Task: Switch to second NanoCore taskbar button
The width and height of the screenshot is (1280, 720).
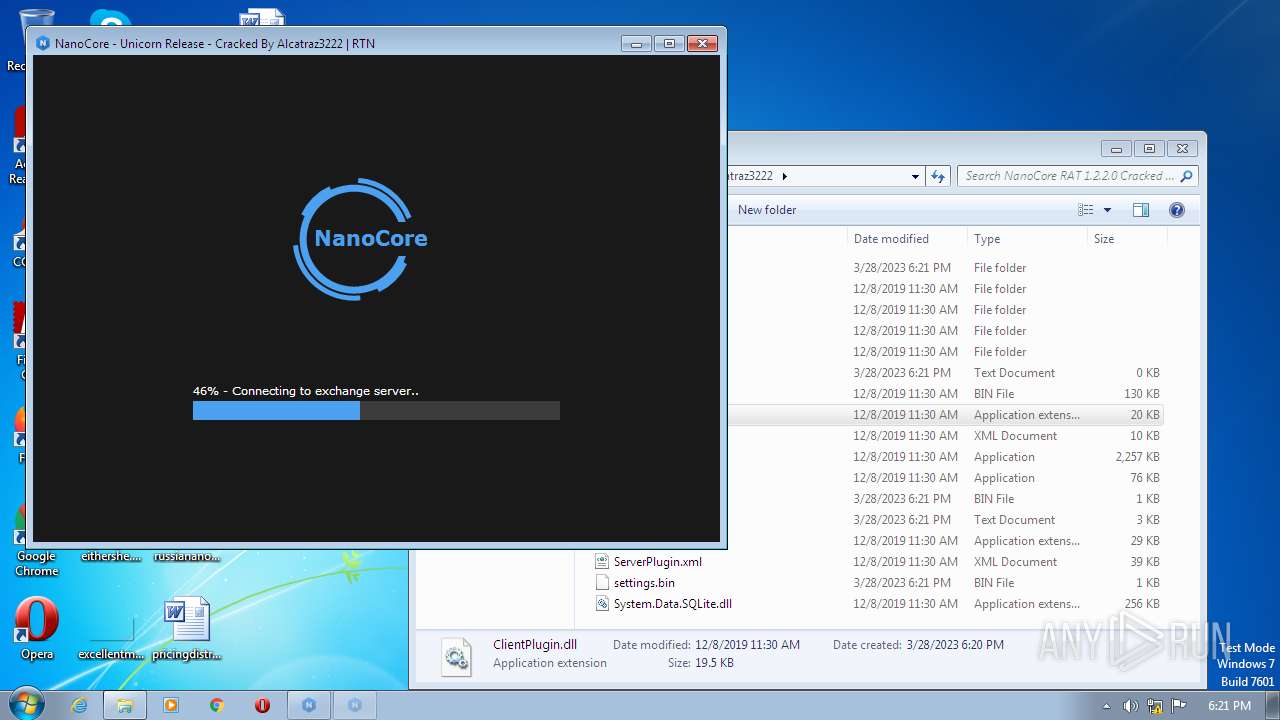Action: (354, 705)
